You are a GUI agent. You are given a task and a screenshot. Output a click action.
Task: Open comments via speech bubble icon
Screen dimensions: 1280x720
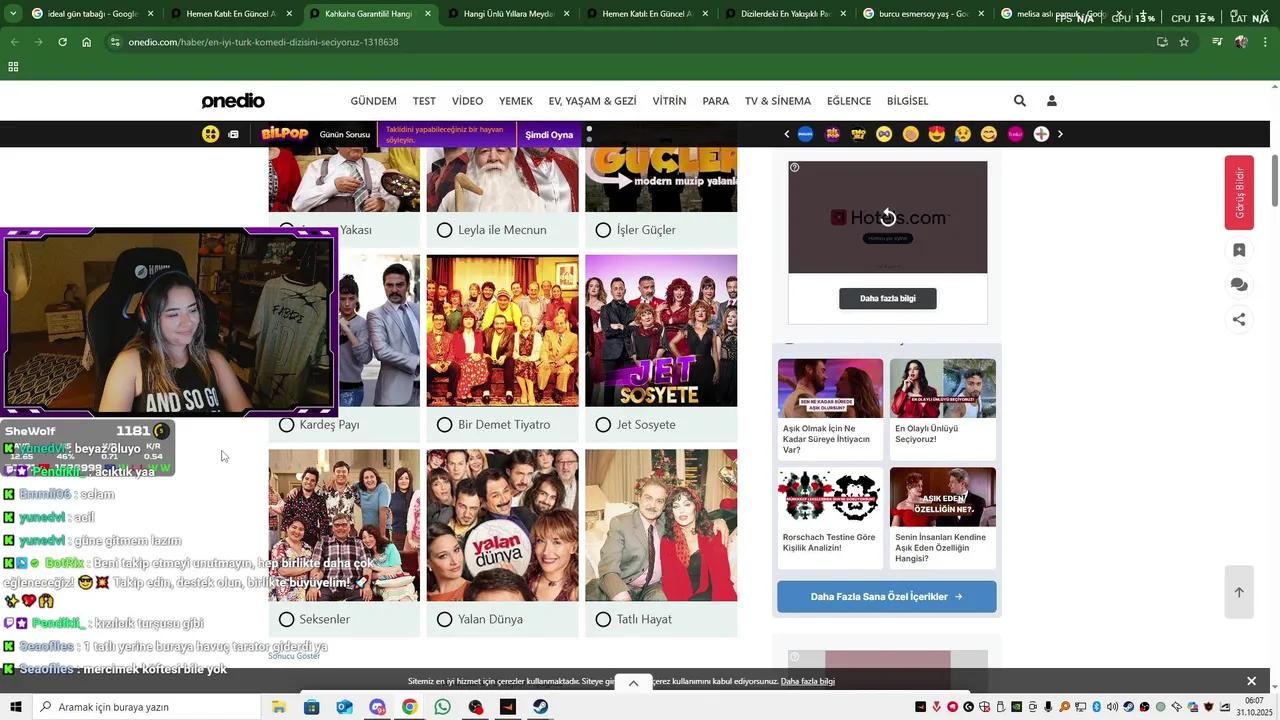pyautogui.click(x=1239, y=285)
